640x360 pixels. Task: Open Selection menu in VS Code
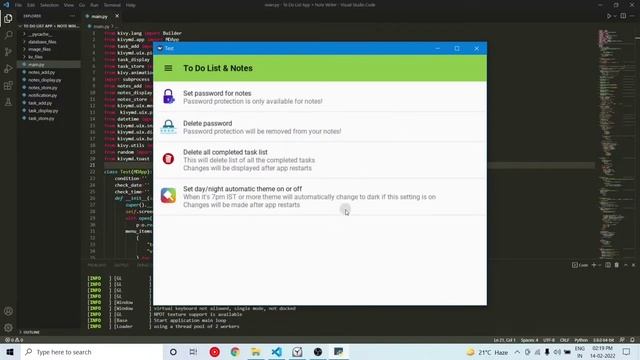[49, 5]
